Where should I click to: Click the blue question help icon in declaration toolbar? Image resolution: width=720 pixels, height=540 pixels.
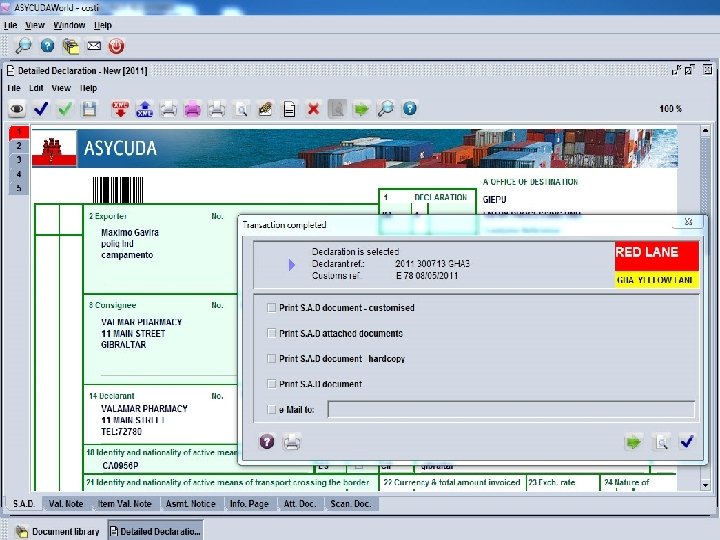point(410,109)
